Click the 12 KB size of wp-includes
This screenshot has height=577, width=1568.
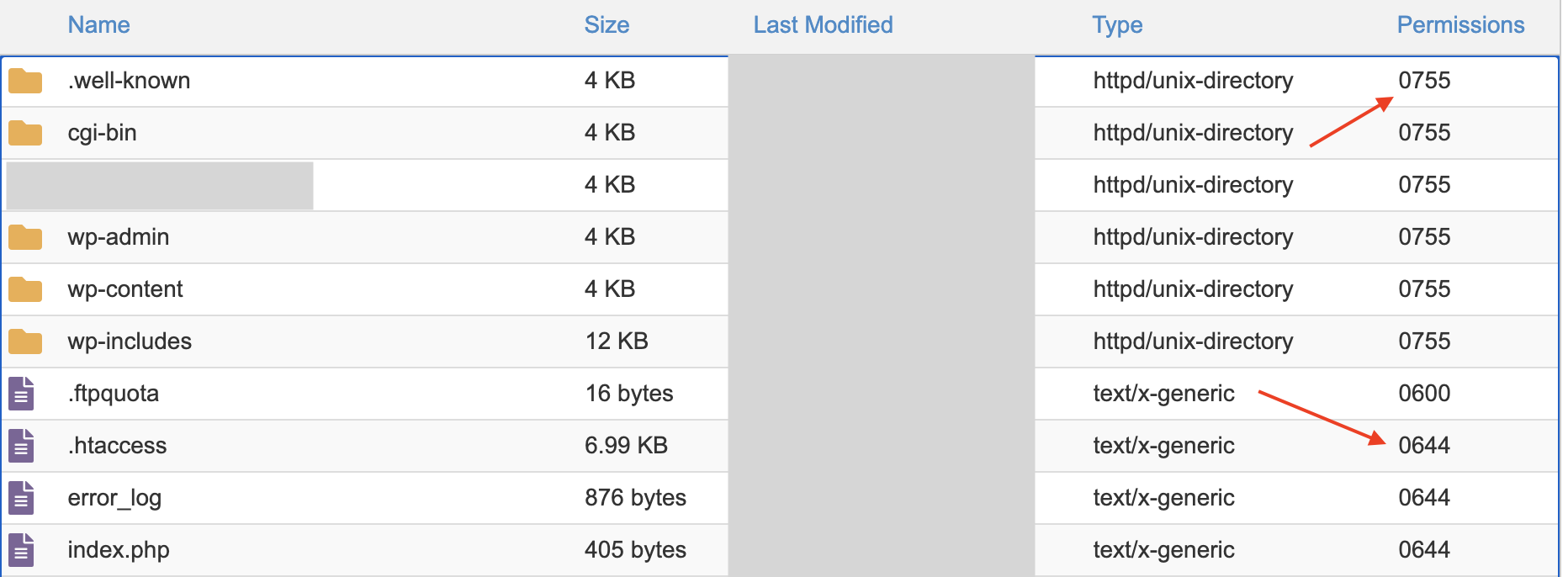click(x=617, y=341)
